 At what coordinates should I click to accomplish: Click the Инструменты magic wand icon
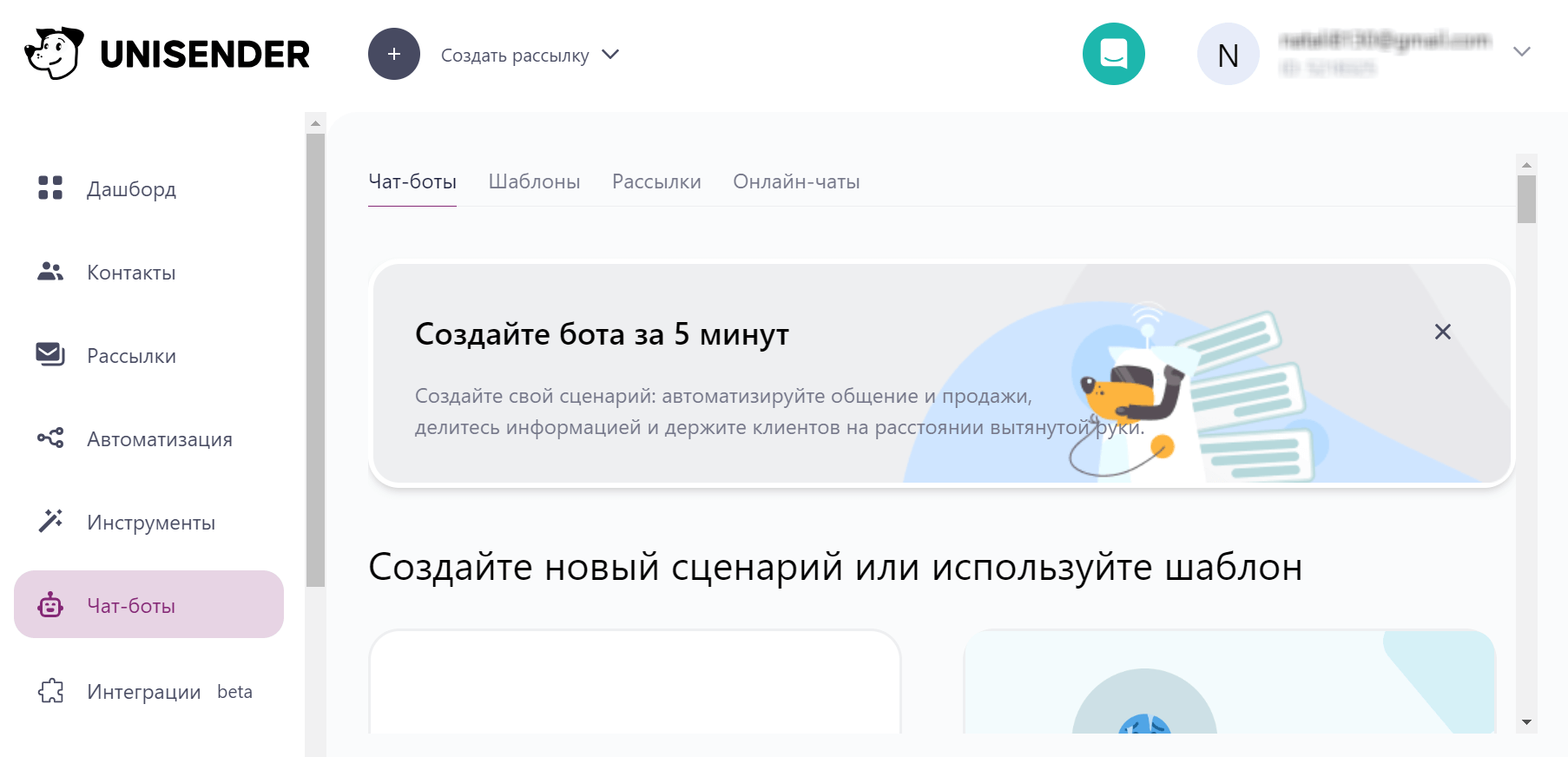click(50, 520)
